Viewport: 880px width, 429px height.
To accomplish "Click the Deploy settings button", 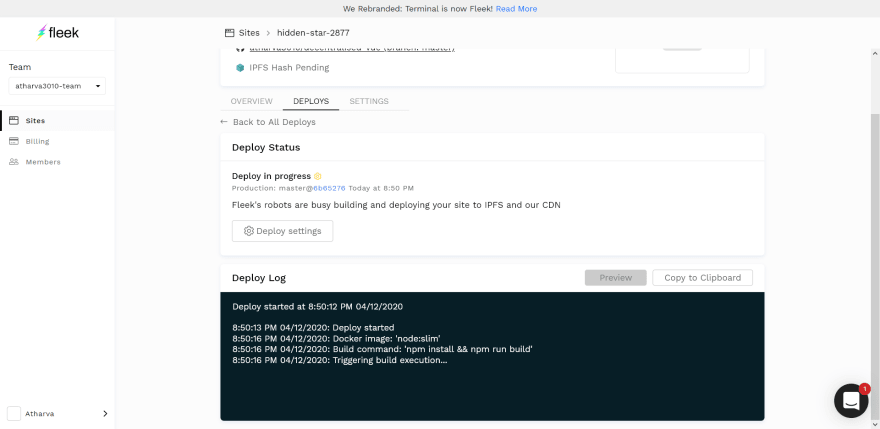I will pyautogui.click(x=282, y=231).
